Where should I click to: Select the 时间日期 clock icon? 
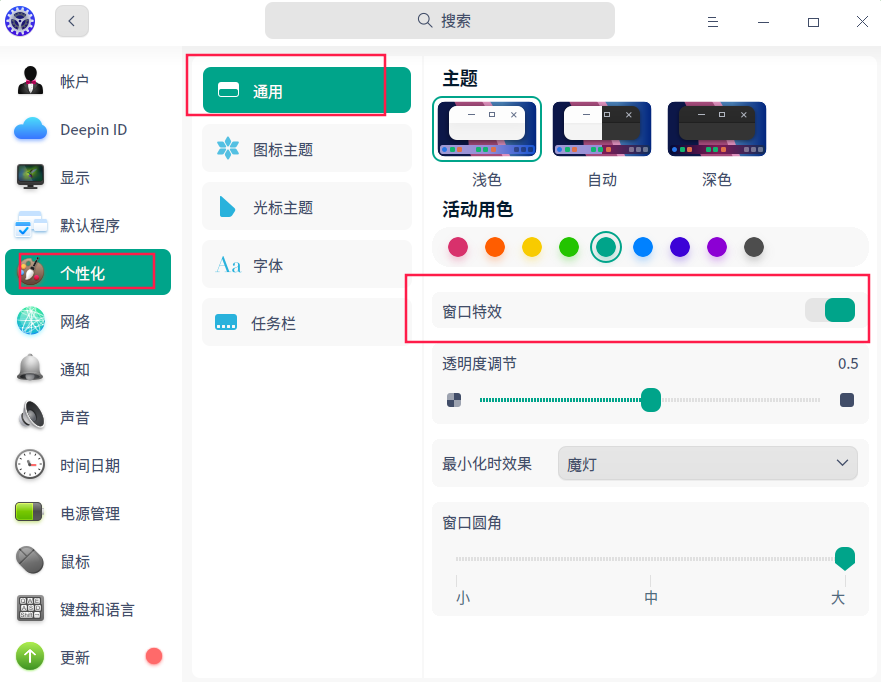(x=30, y=465)
